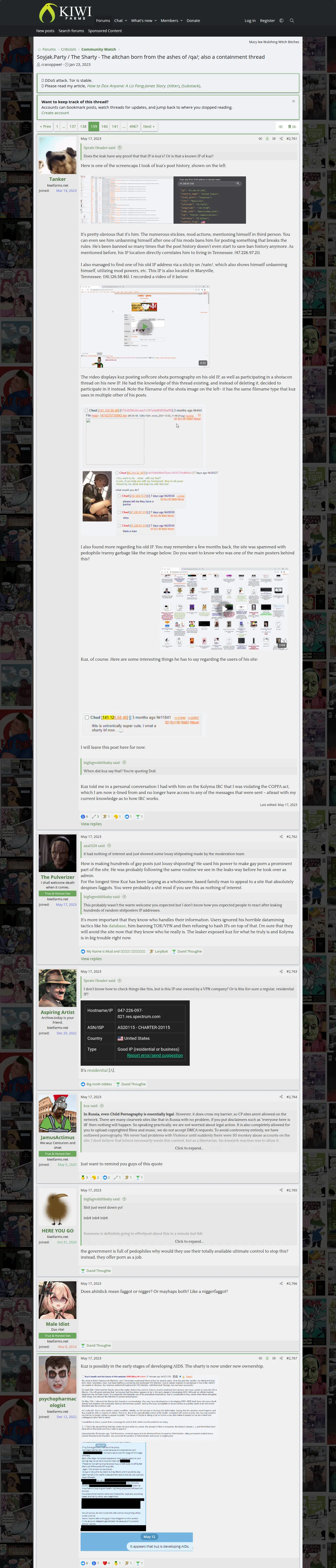Click up-arrow beside 'kuz said' quote
Screen dimensions: 336x1568
pyautogui.click(x=101, y=1105)
